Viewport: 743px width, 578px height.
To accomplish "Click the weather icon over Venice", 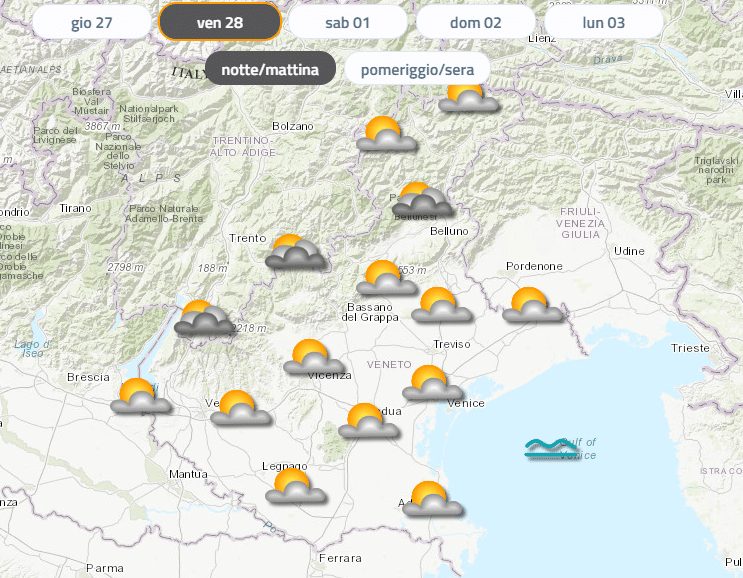I will [x=432, y=384].
